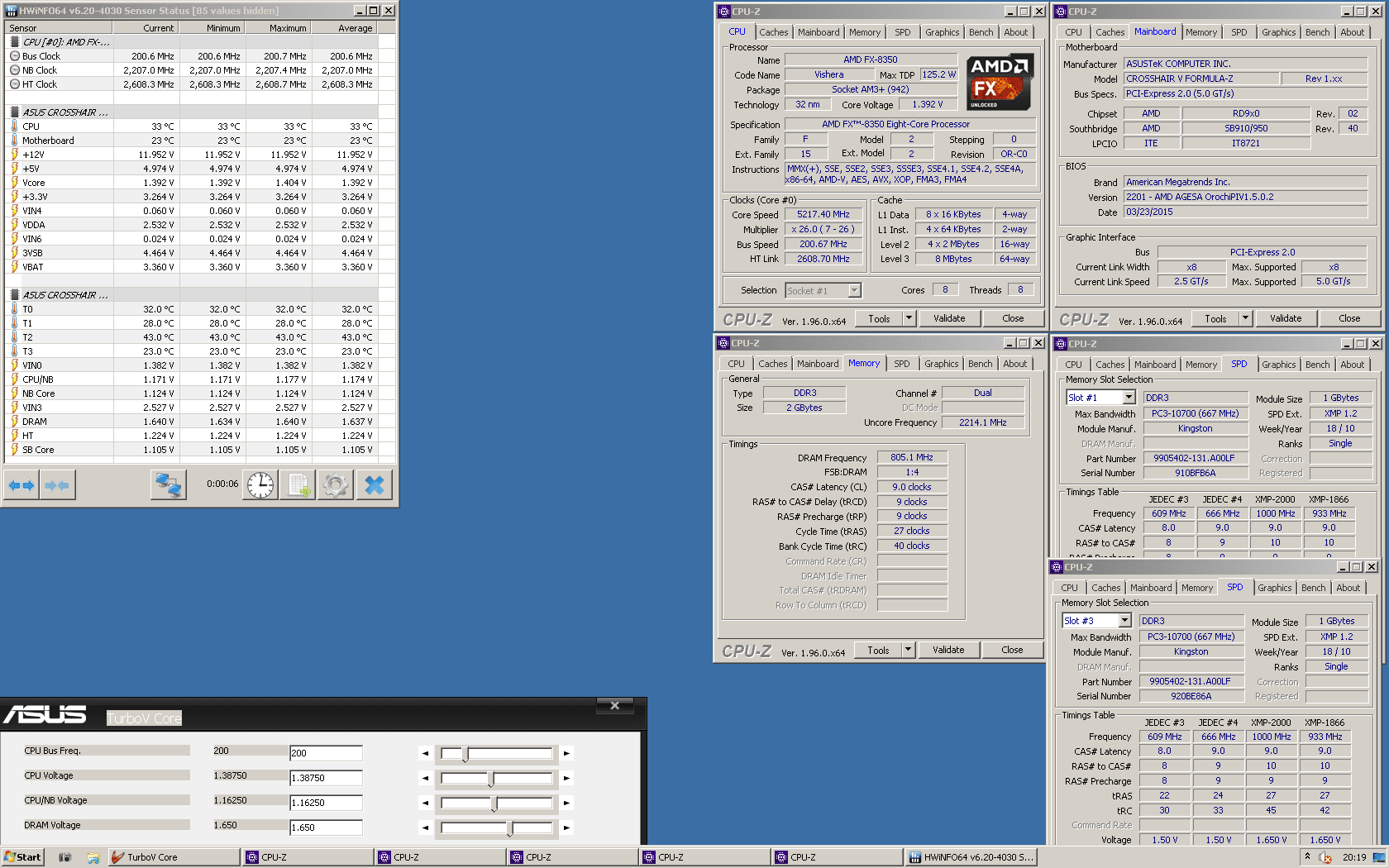This screenshot has width=1389, height=868.
Task: Decrease DRAM Voltage with left arrow
Action: [425, 827]
